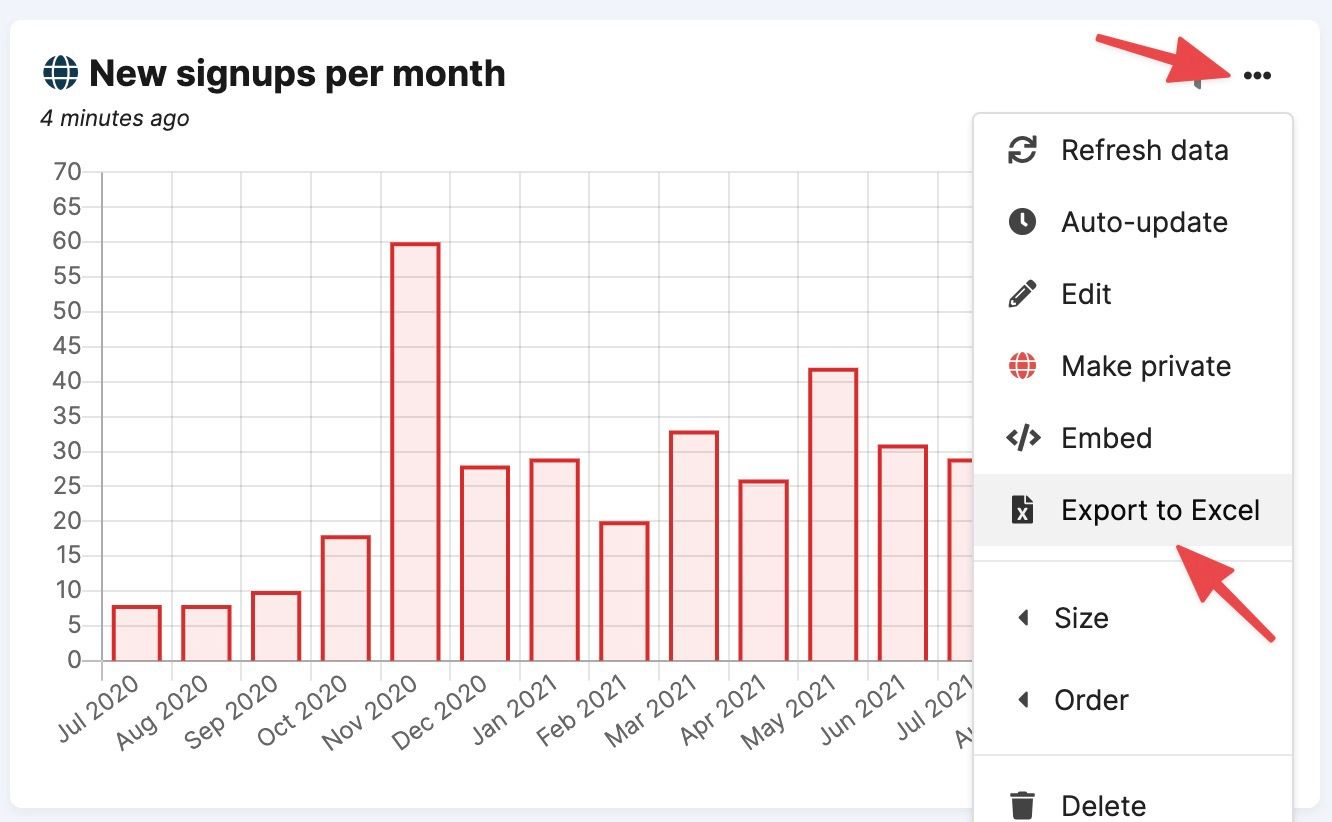
Task: Choose Make private from the menu
Action: click(1146, 366)
